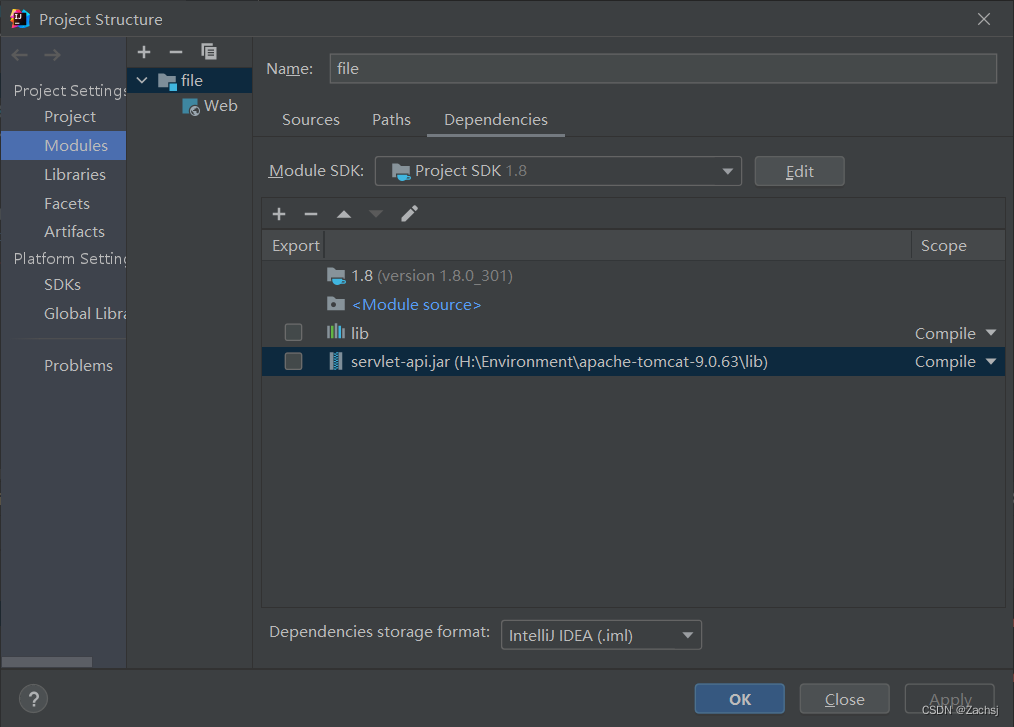
Task: Click the Apply button
Action: (950, 699)
